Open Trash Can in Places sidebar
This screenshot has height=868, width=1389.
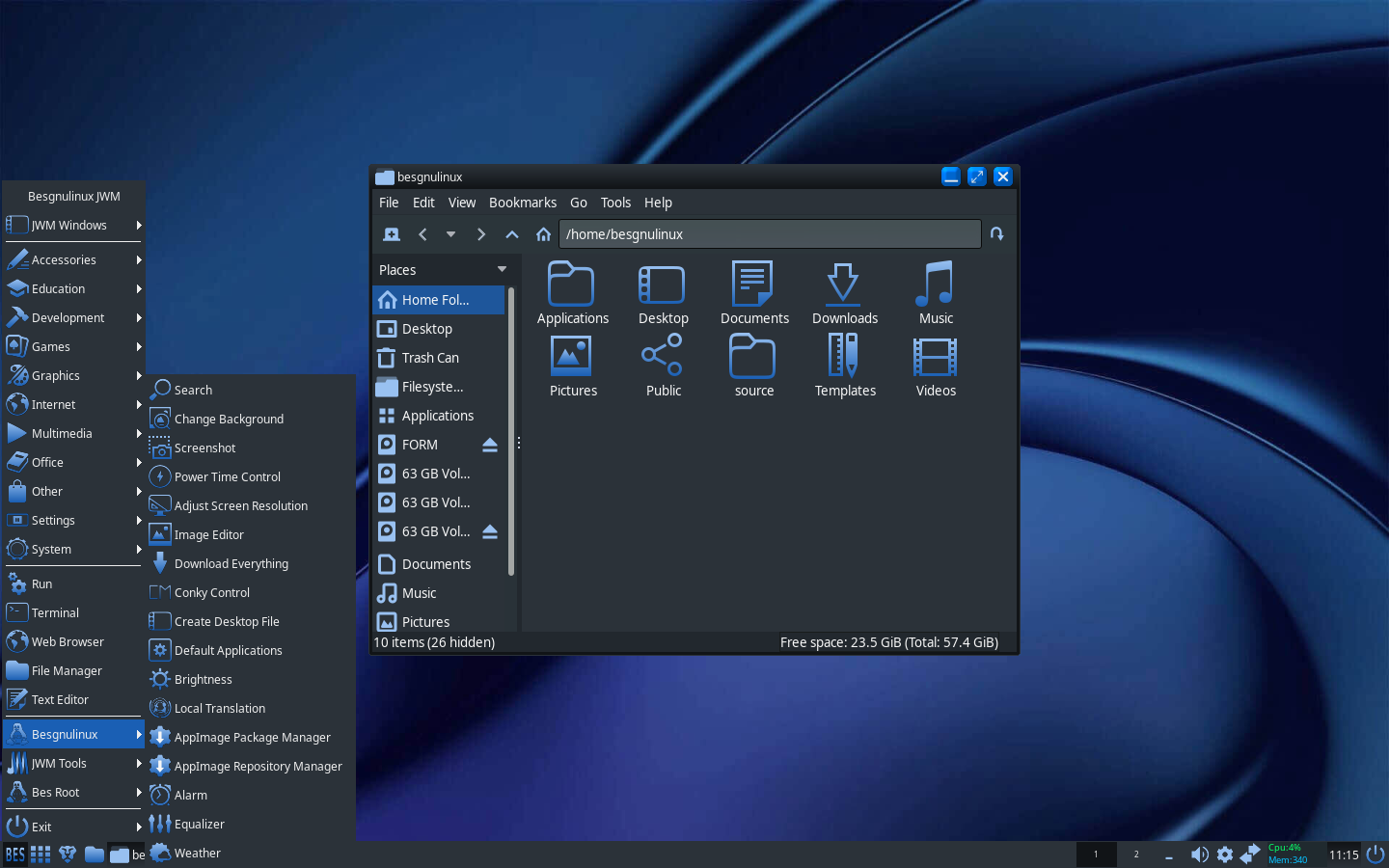pyautogui.click(x=439, y=358)
